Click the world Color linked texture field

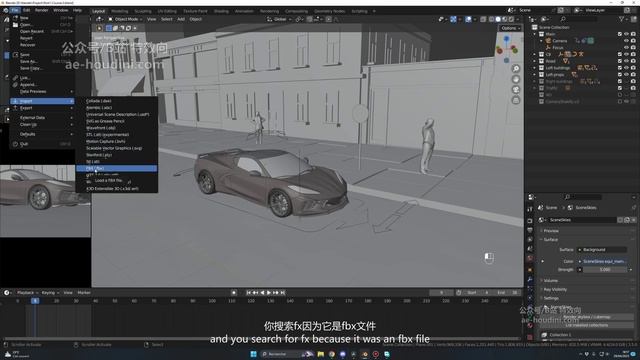point(602,261)
